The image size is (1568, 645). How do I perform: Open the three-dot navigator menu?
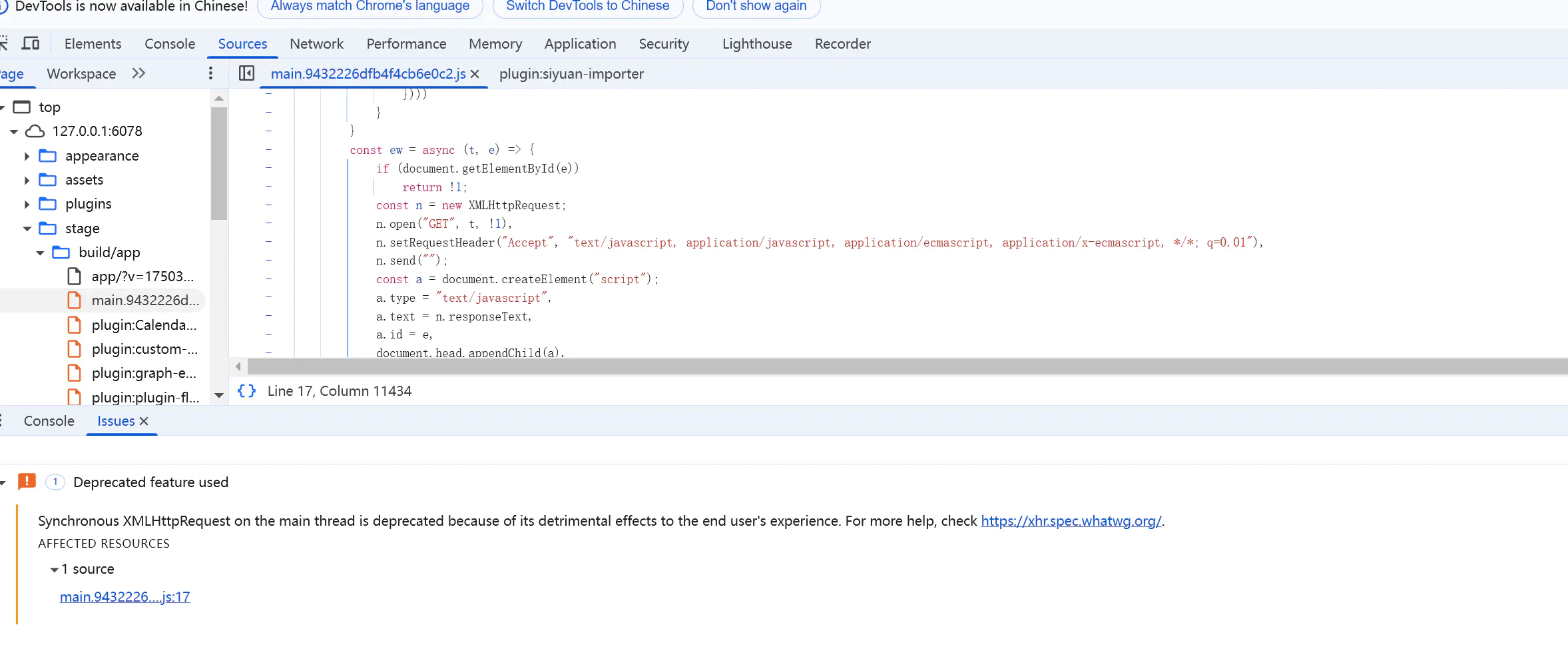click(x=211, y=73)
